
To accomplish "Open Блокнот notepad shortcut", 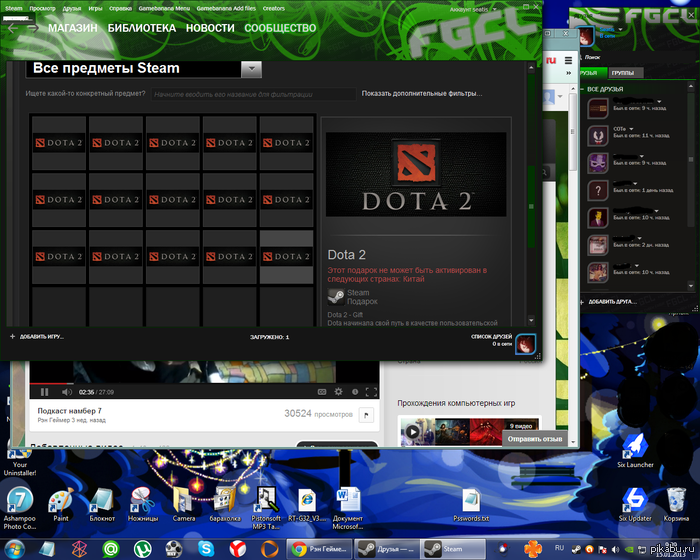I will [102, 505].
